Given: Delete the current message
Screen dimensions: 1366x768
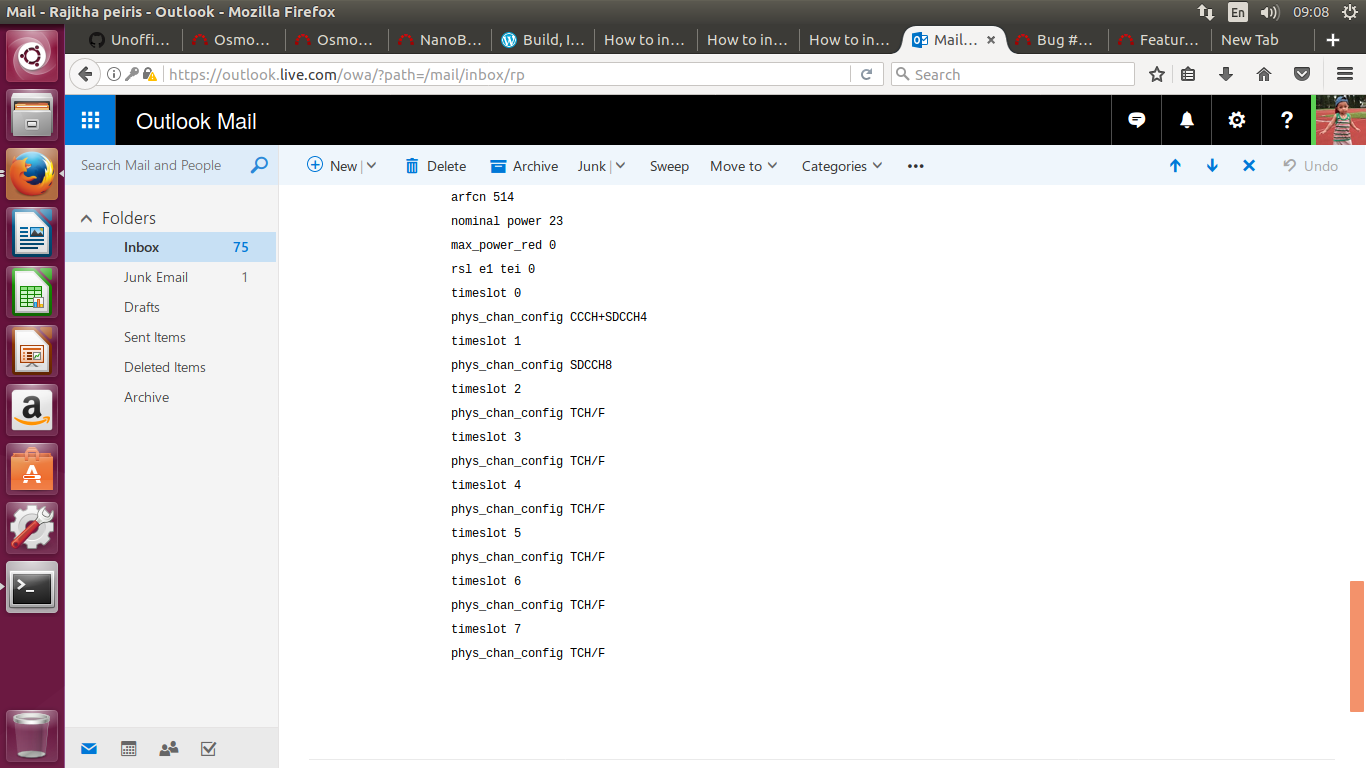Looking at the screenshot, I should point(435,166).
